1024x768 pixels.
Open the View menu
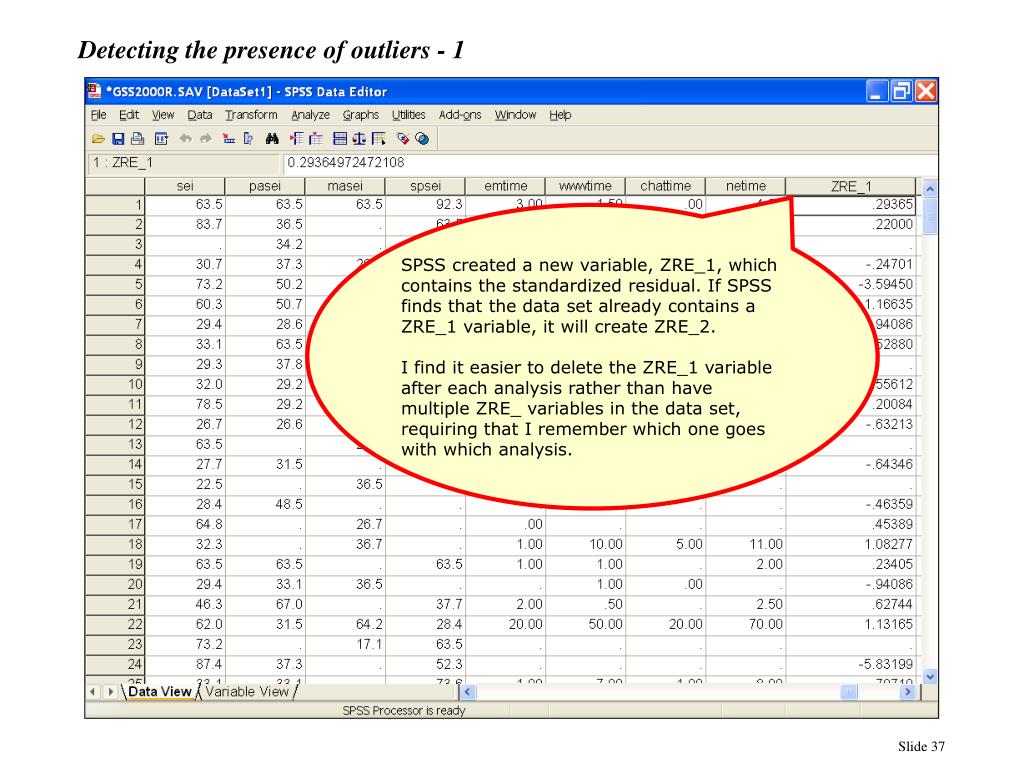pos(163,115)
